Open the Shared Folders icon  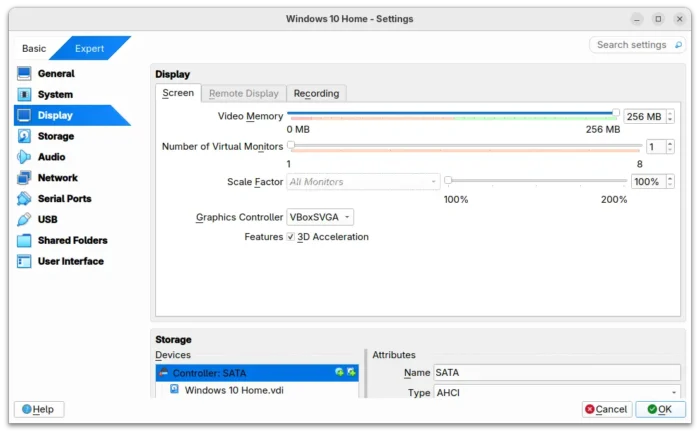[24, 241]
